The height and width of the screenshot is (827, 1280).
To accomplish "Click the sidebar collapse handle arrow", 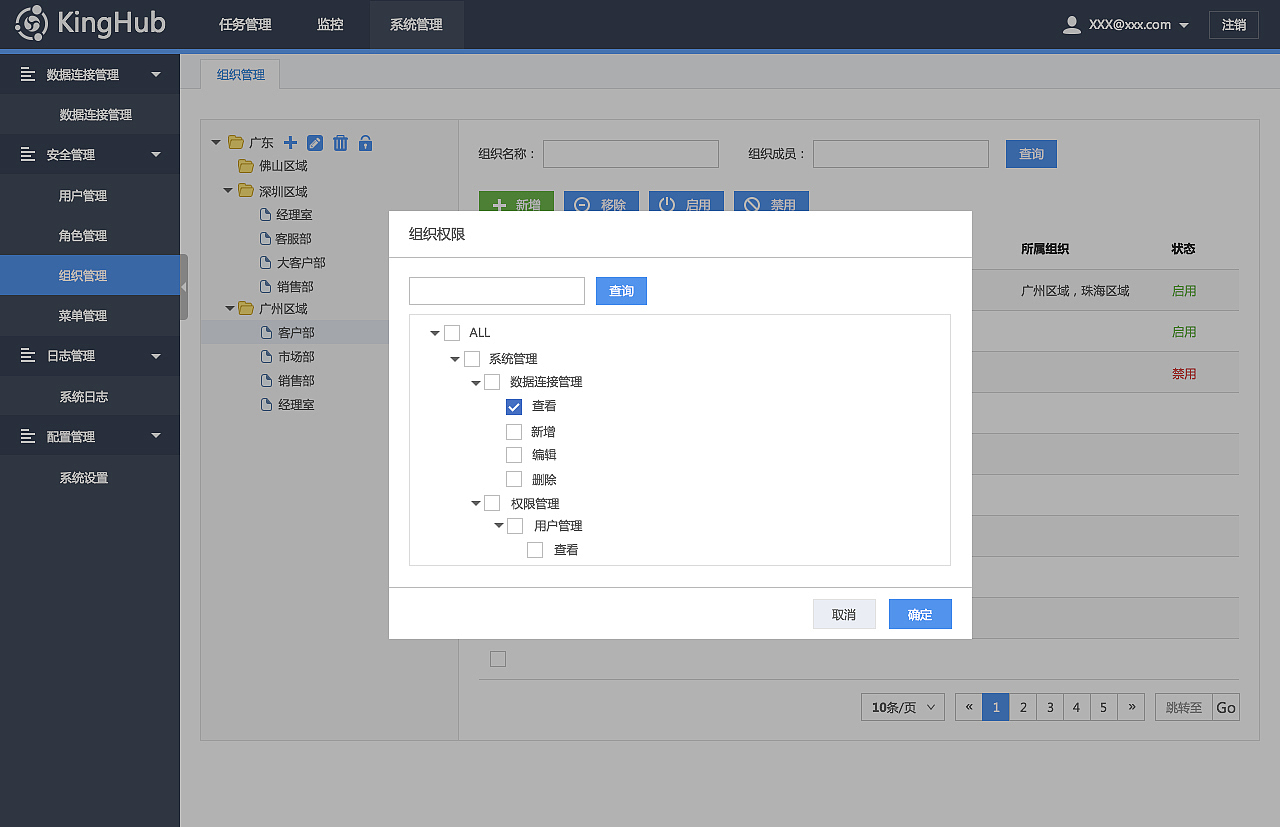I will tap(184, 287).
